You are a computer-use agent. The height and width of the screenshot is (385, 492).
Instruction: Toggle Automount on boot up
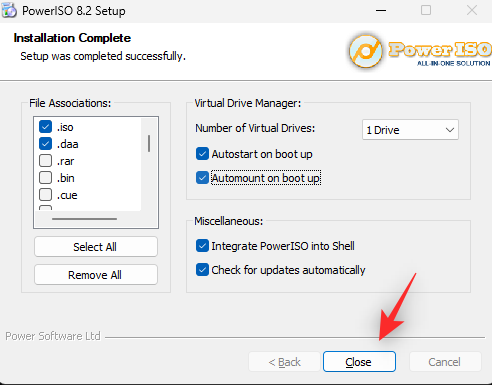coord(202,178)
